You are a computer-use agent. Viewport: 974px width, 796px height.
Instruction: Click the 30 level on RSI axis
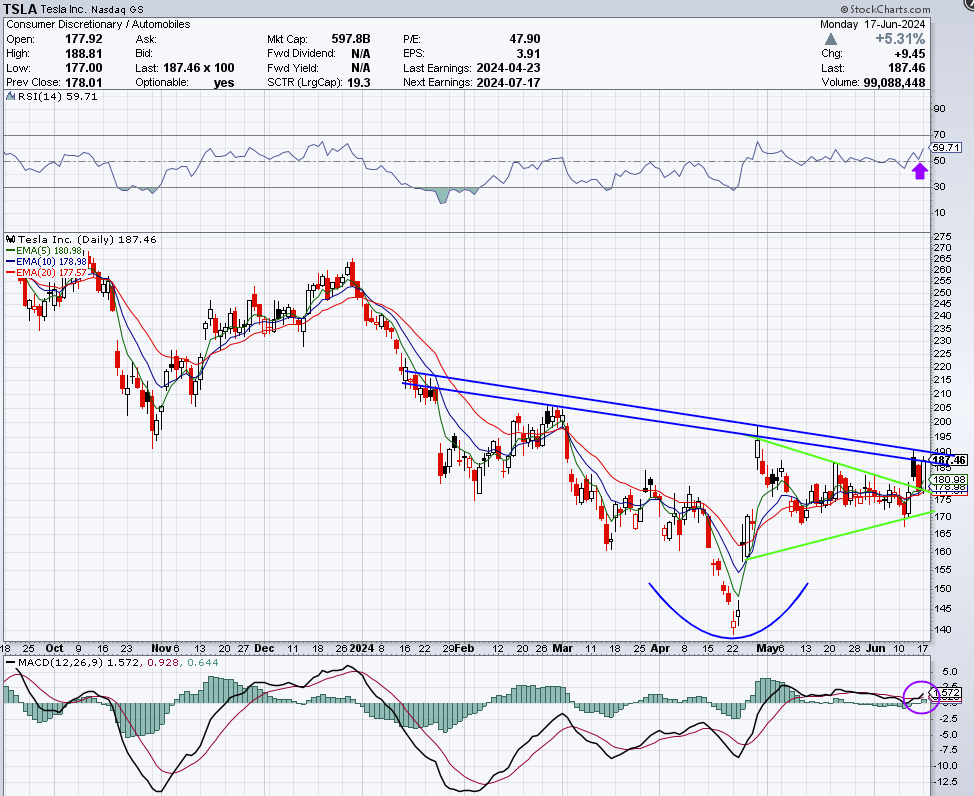(939, 186)
